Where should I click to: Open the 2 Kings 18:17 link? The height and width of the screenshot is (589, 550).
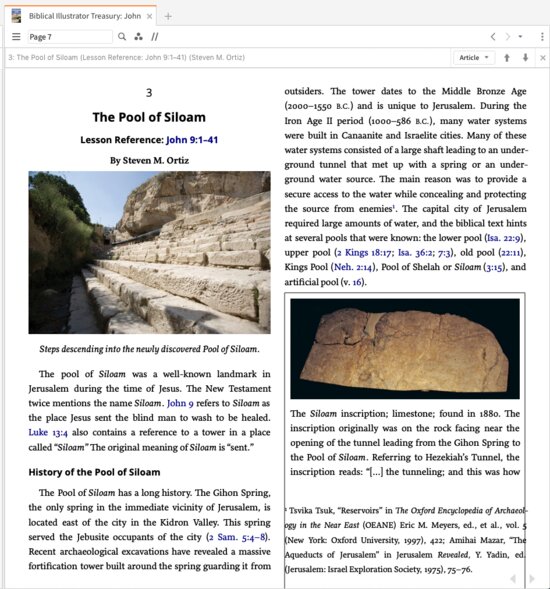pyautogui.click(x=364, y=252)
